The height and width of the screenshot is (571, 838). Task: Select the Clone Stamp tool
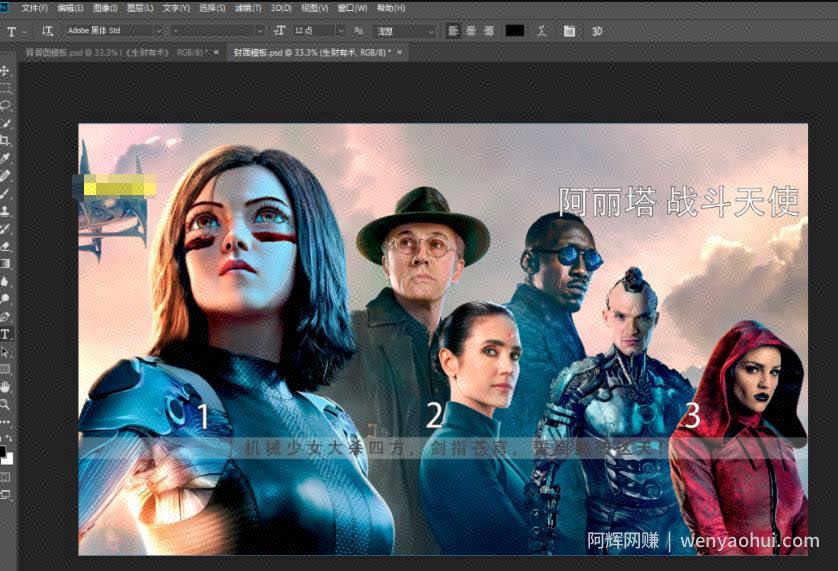[5, 211]
